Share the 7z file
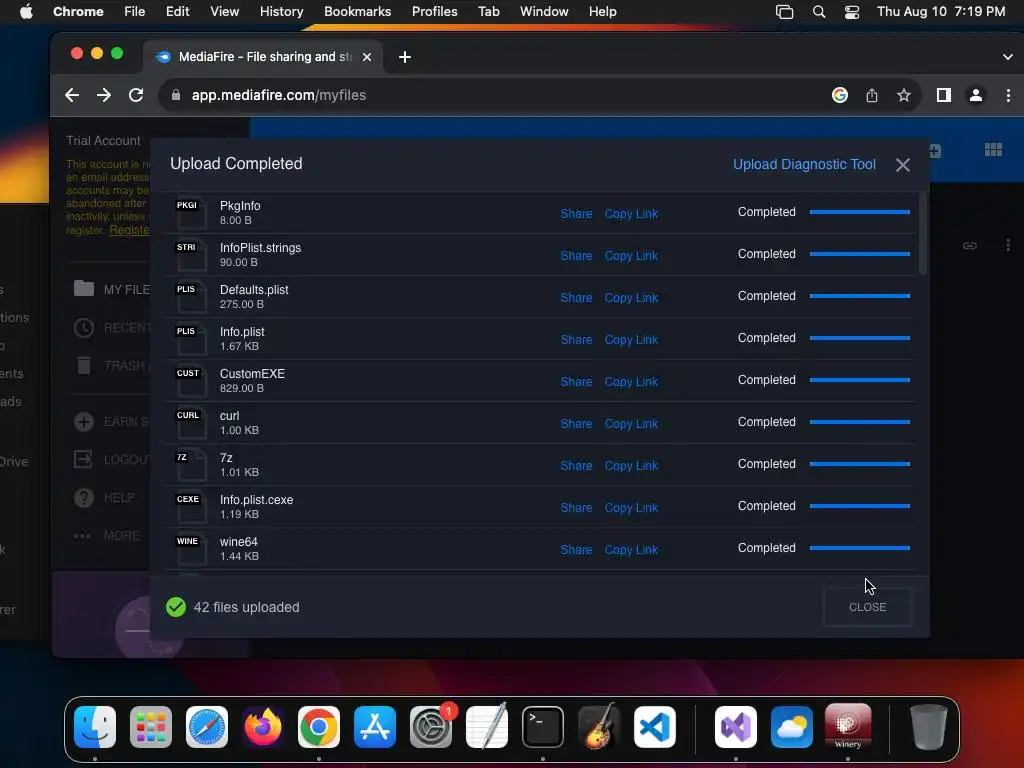The image size is (1024, 768). tap(576, 466)
